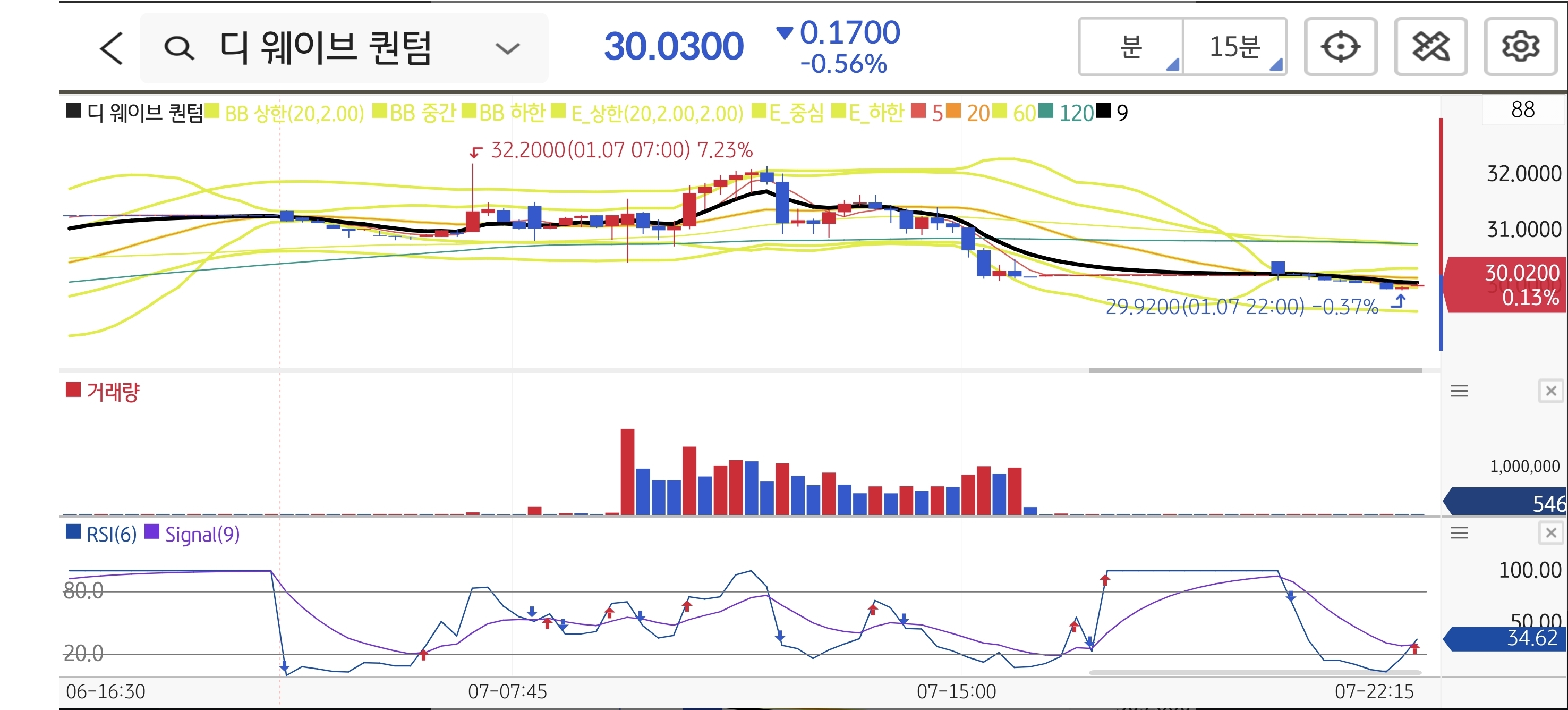Screen dimensions: 1568x710
Task: Click the search magnifier icon
Action: tap(179, 48)
